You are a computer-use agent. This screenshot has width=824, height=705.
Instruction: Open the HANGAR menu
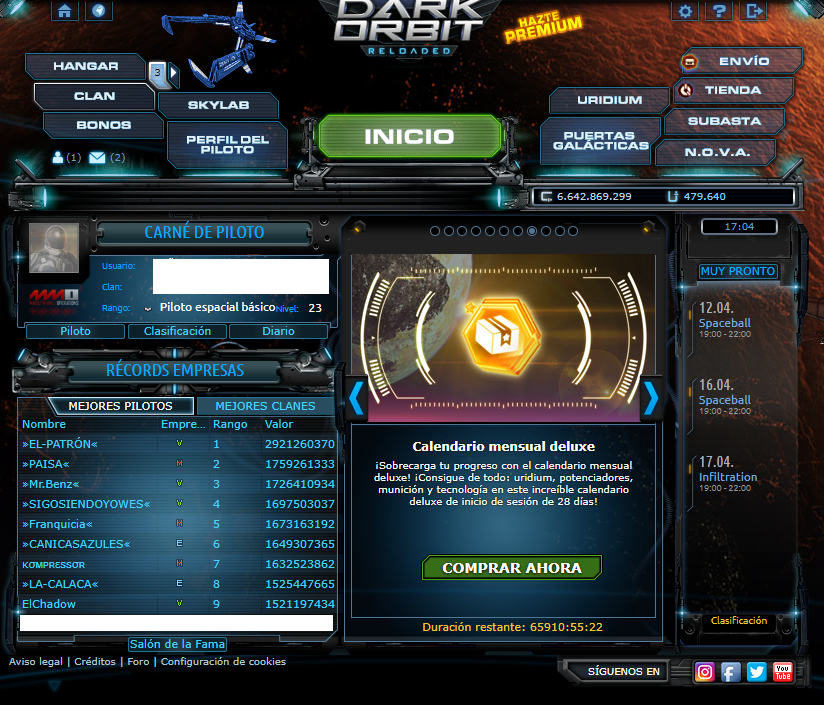click(86, 66)
